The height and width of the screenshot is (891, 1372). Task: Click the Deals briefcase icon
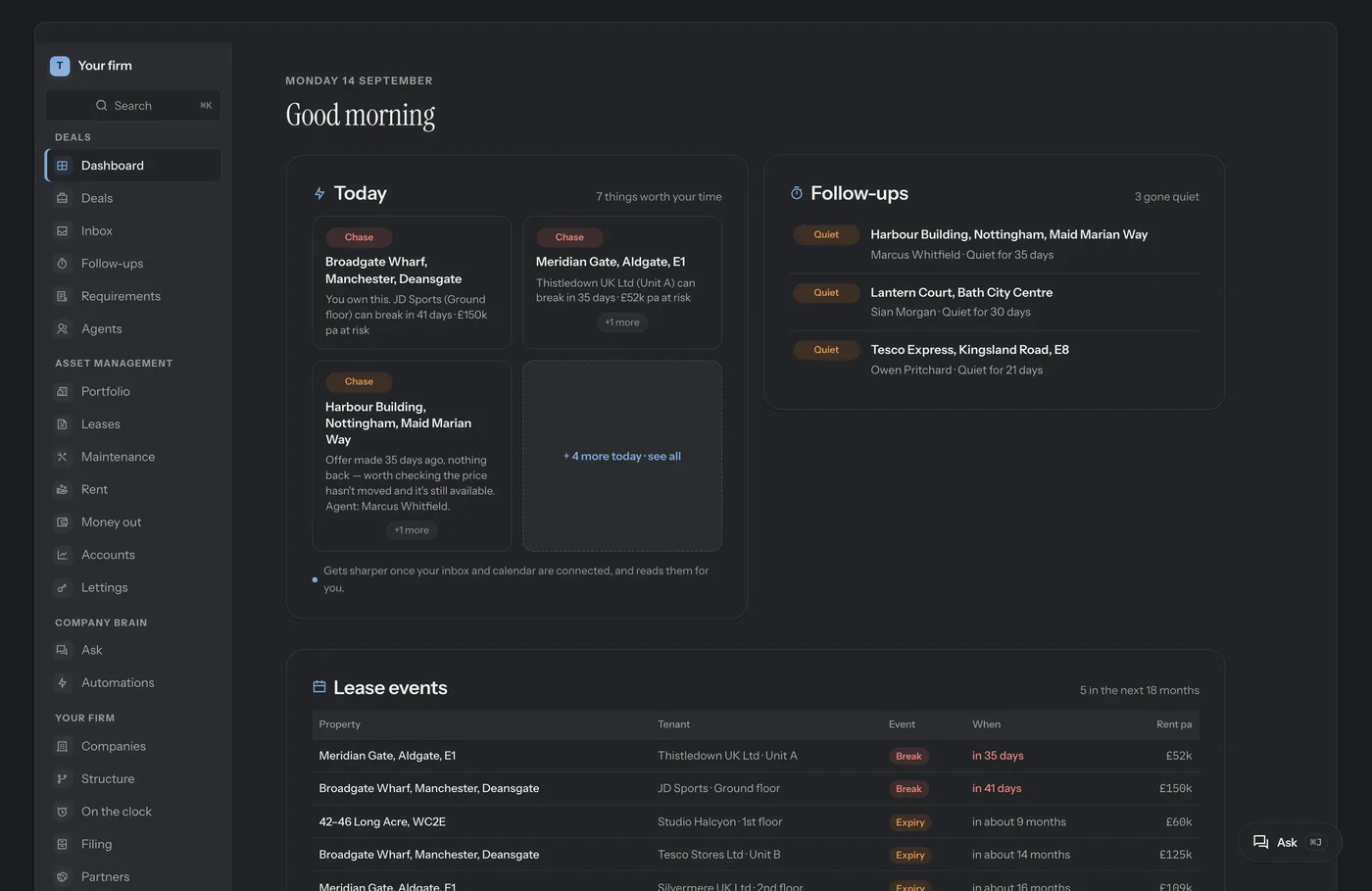pos(62,198)
